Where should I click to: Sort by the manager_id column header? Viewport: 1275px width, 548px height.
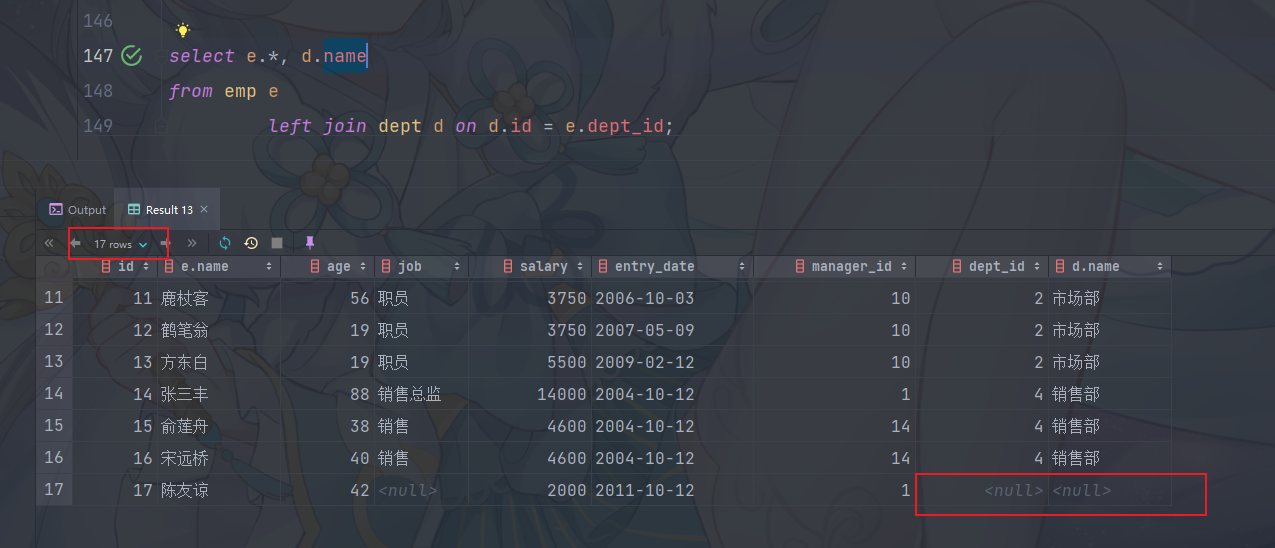pos(834,266)
